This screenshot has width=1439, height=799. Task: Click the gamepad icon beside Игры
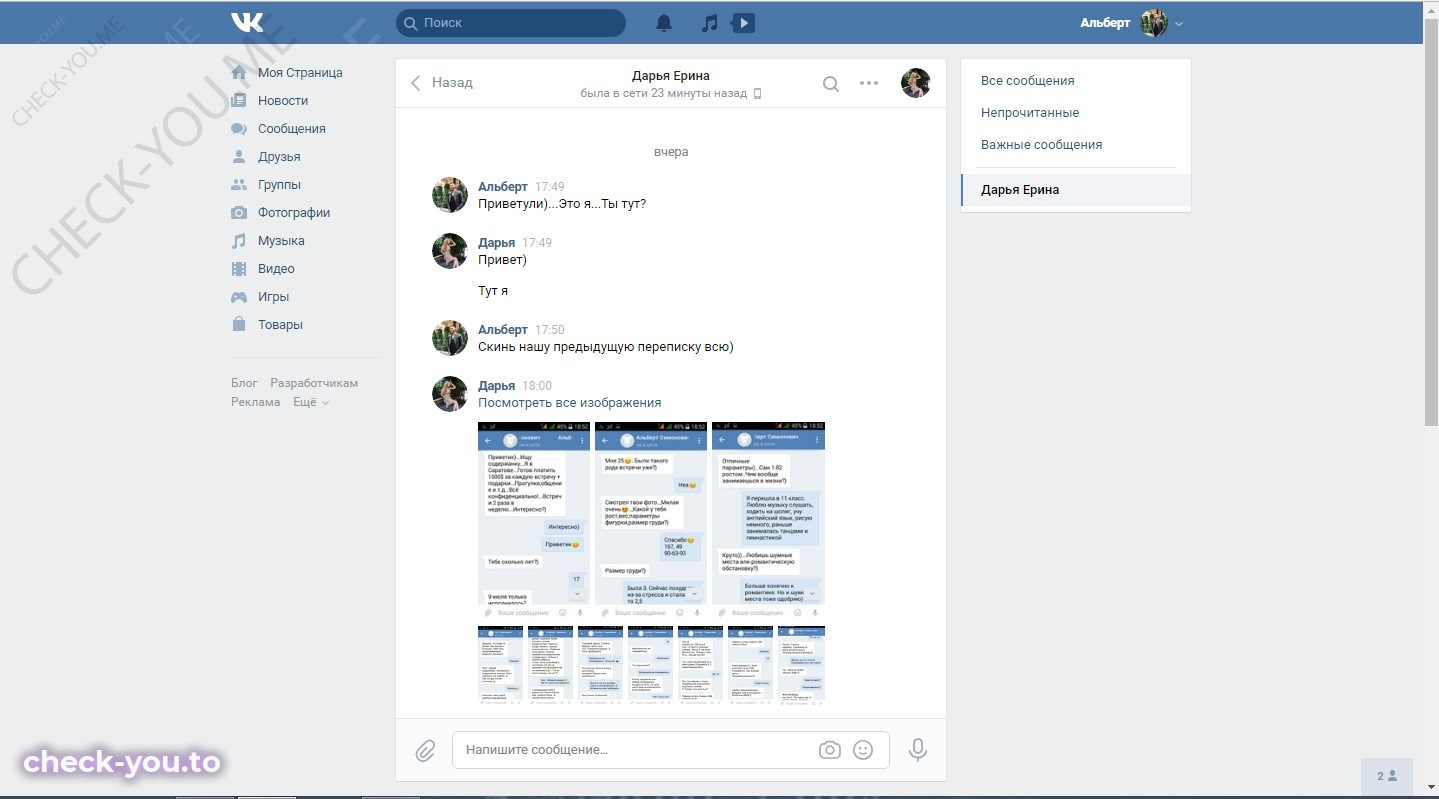(x=239, y=297)
